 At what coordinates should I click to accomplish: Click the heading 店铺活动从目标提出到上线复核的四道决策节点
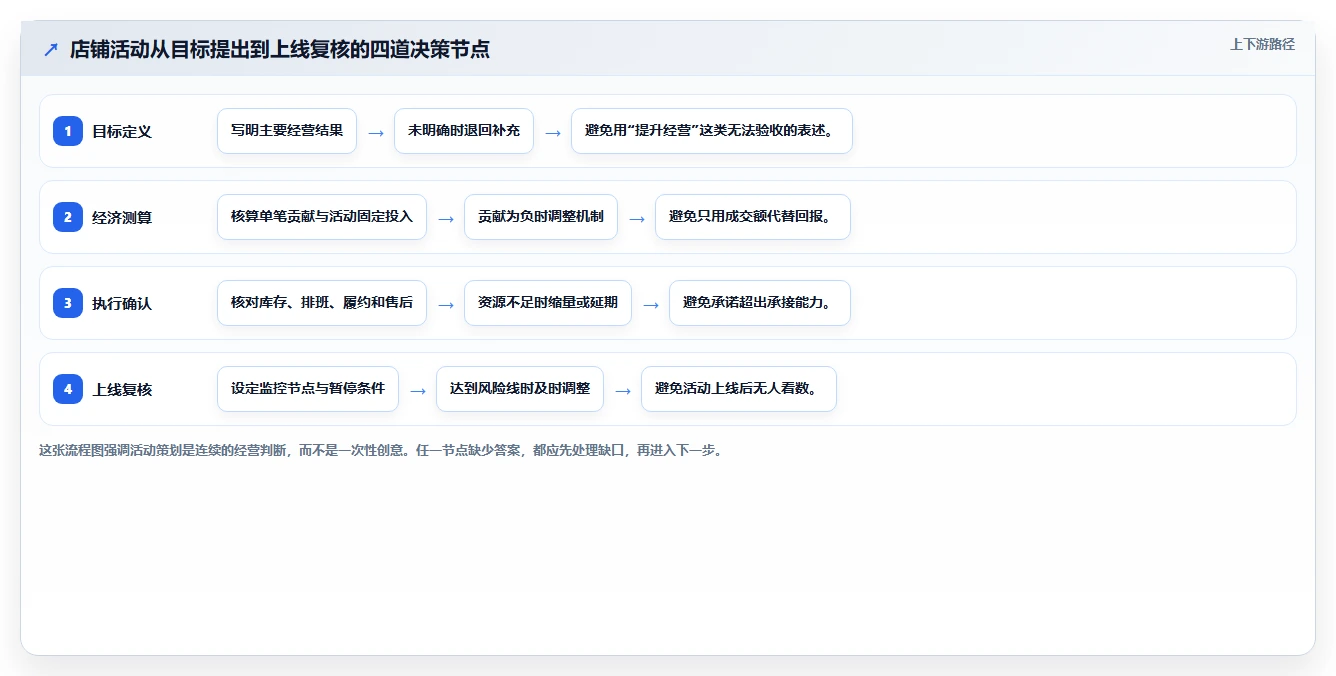tap(280, 49)
